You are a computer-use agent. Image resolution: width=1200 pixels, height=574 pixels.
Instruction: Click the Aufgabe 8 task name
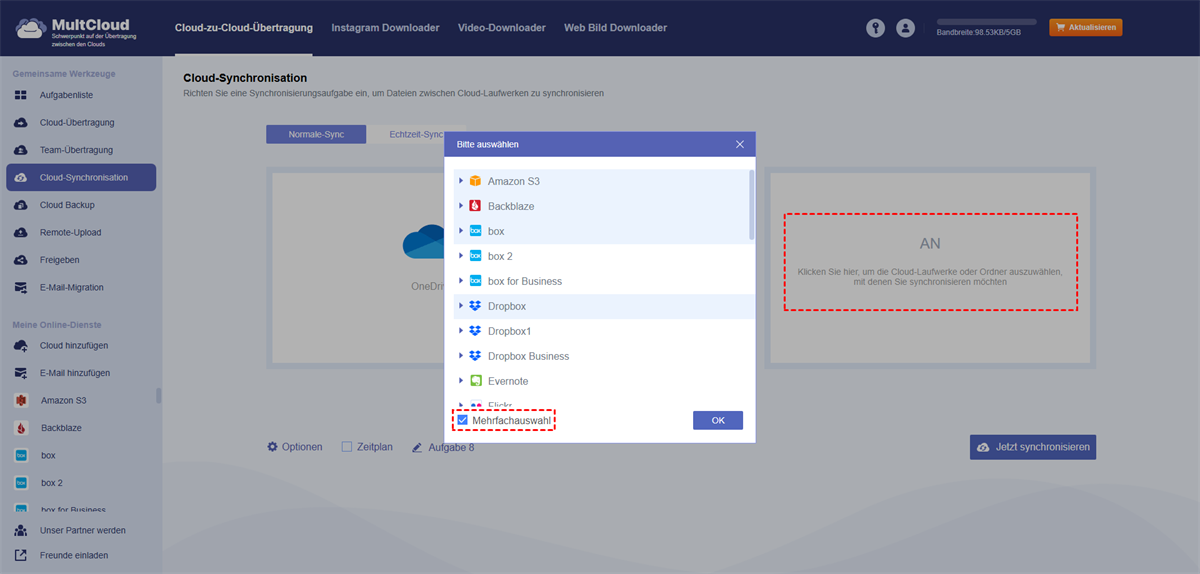click(x=451, y=447)
